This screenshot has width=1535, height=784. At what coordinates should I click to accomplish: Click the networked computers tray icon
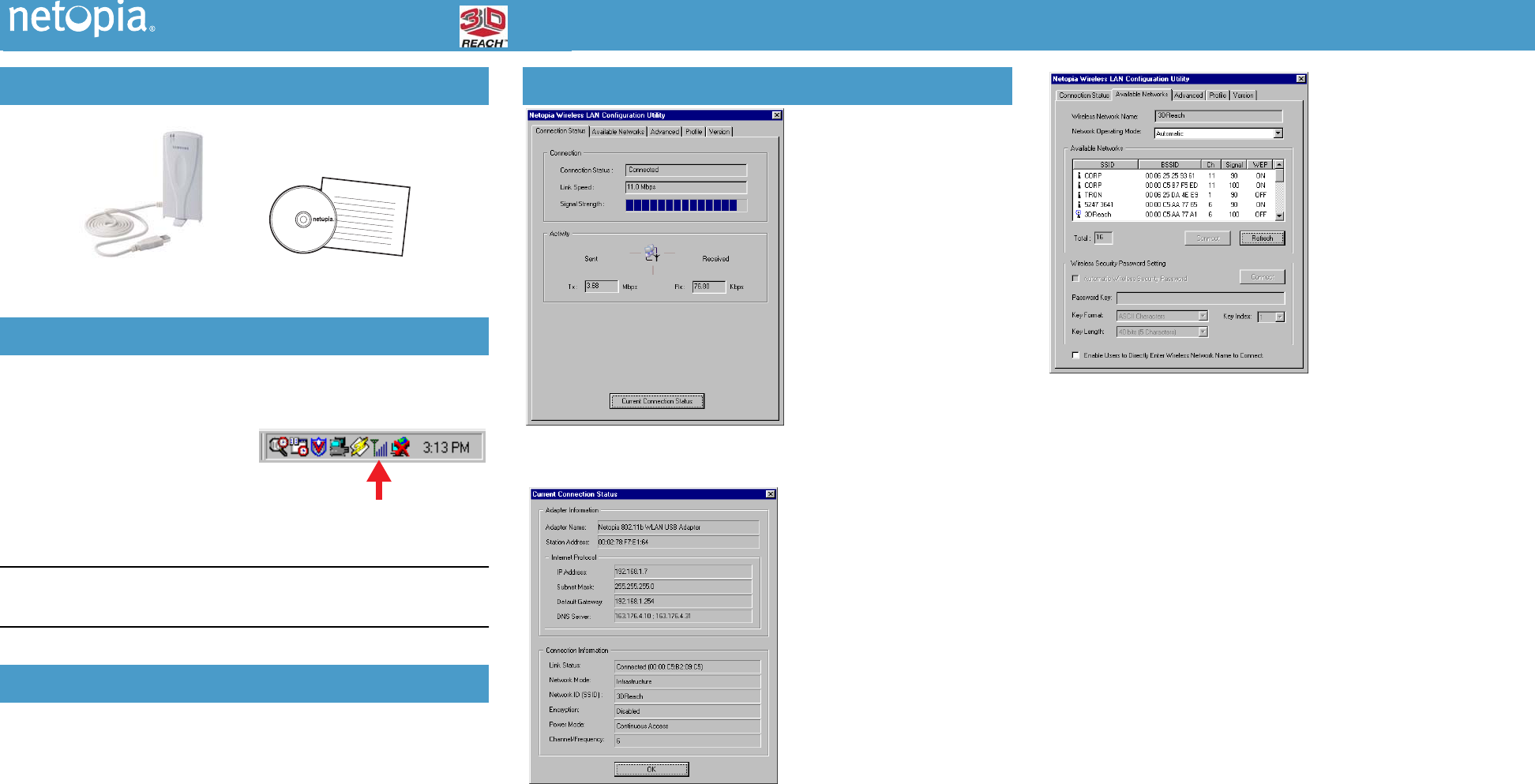[x=339, y=447]
